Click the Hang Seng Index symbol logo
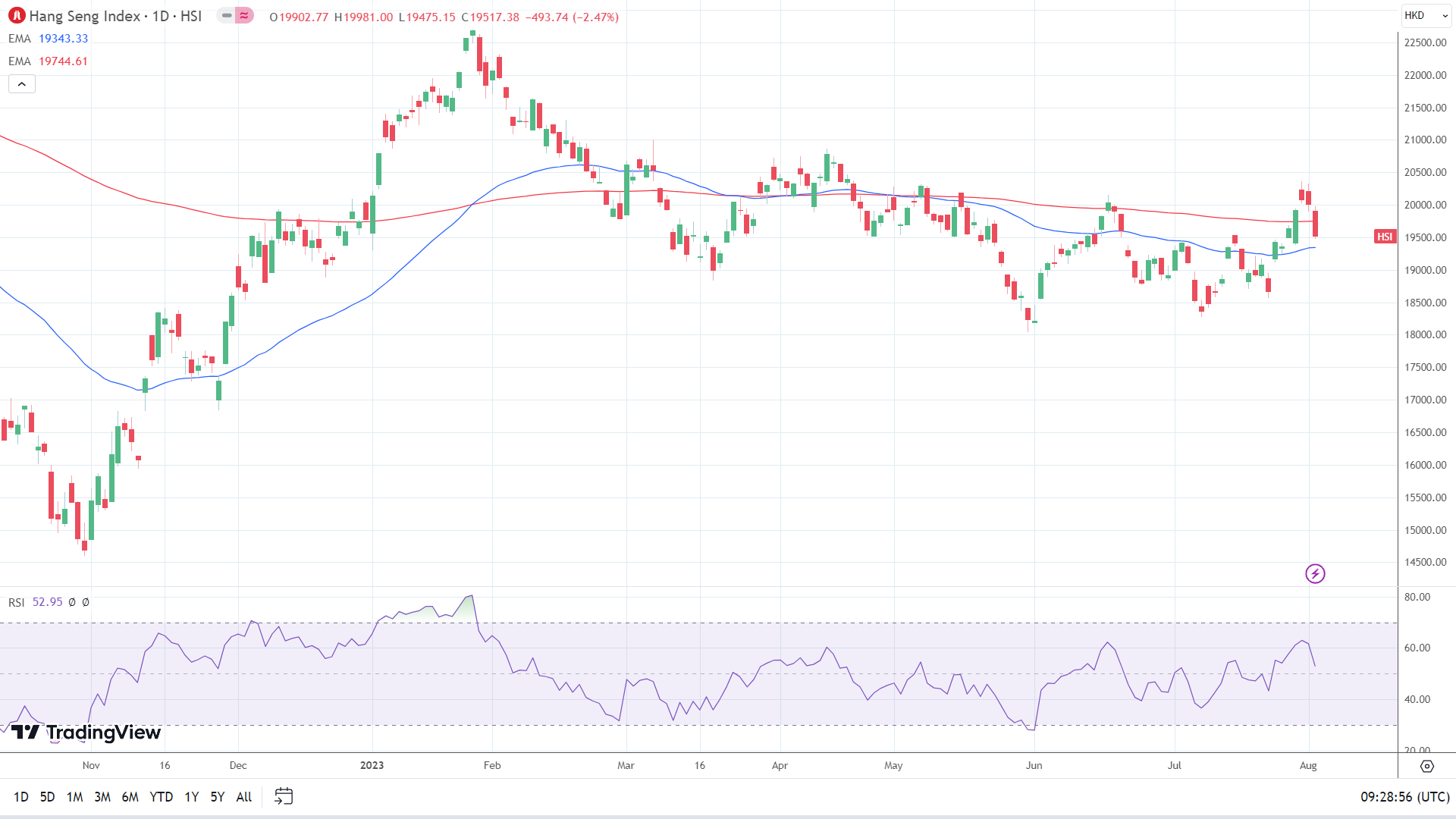Viewport: 1456px width, 819px height. (17, 16)
